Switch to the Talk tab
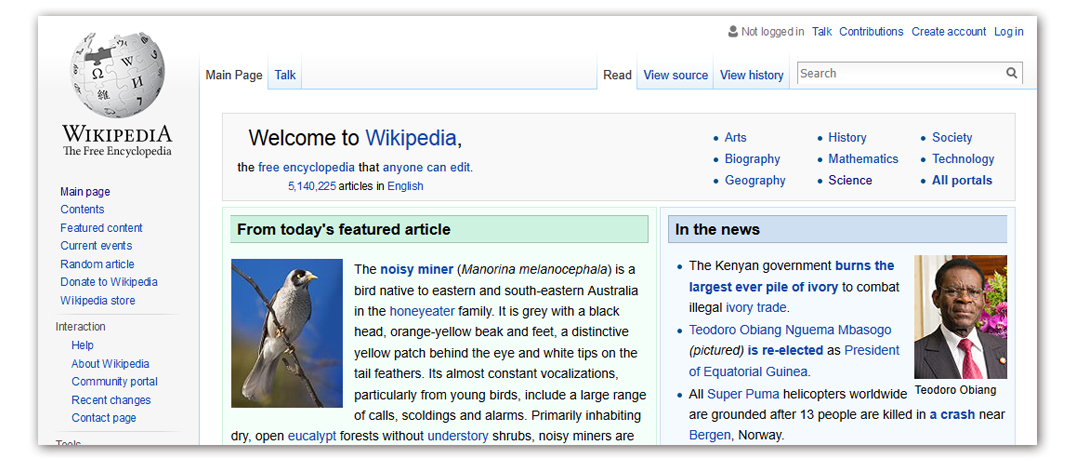Image resolution: width=1075 pixels, height=461 pixels. coord(285,75)
